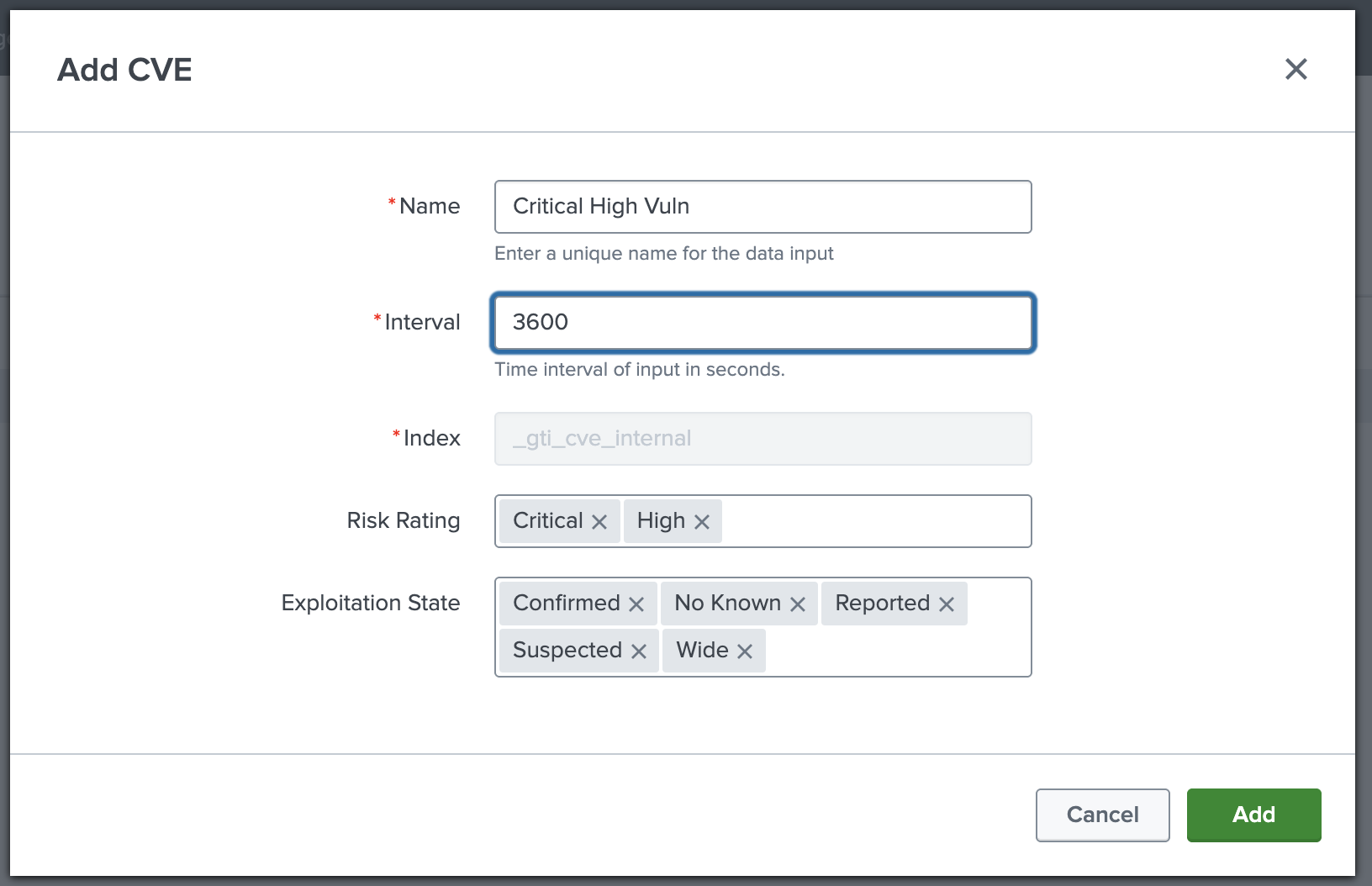Screen dimensions: 1372x886
Task: Click the Reported tag label
Action: pyautogui.click(x=882, y=604)
